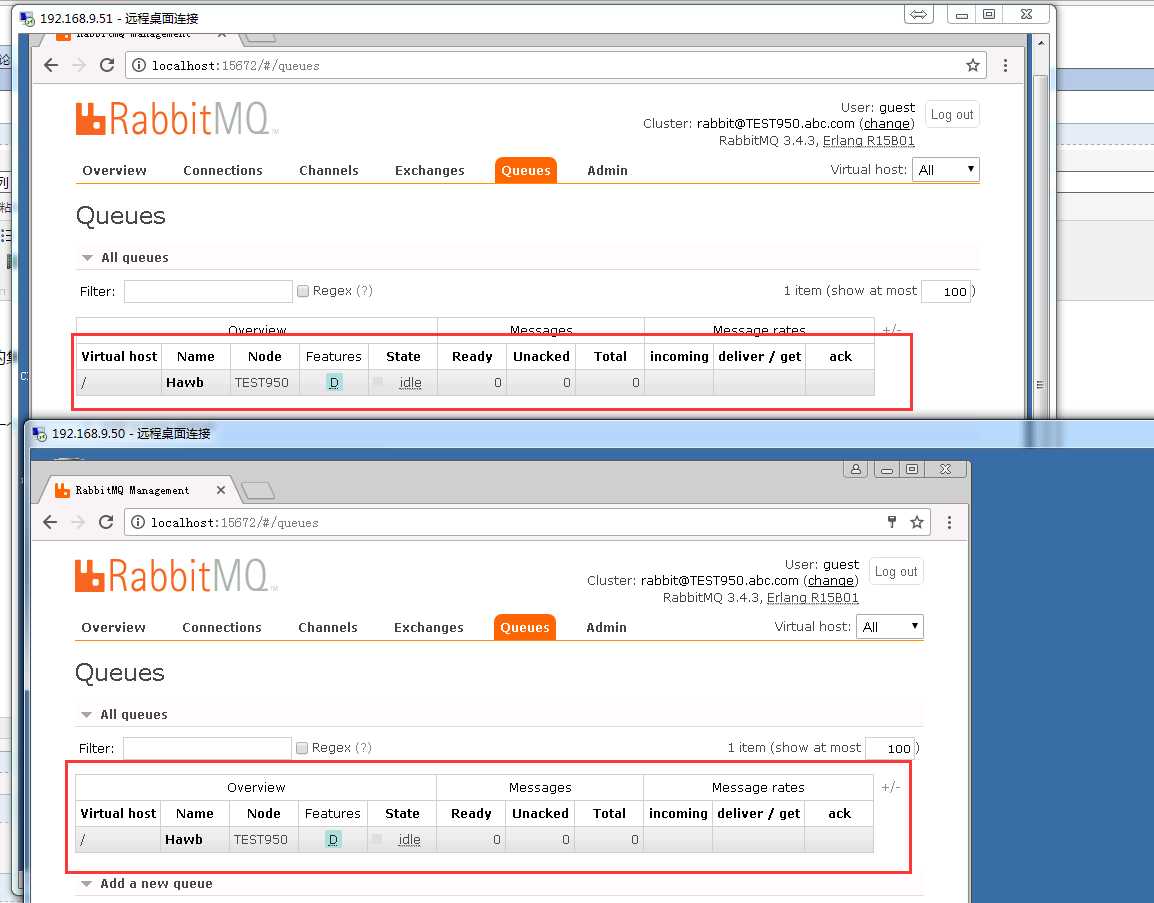Viewport: 1154px width, 903px height.
Task: Open Overview tab in upper window
Action: [x=114, y=171]
